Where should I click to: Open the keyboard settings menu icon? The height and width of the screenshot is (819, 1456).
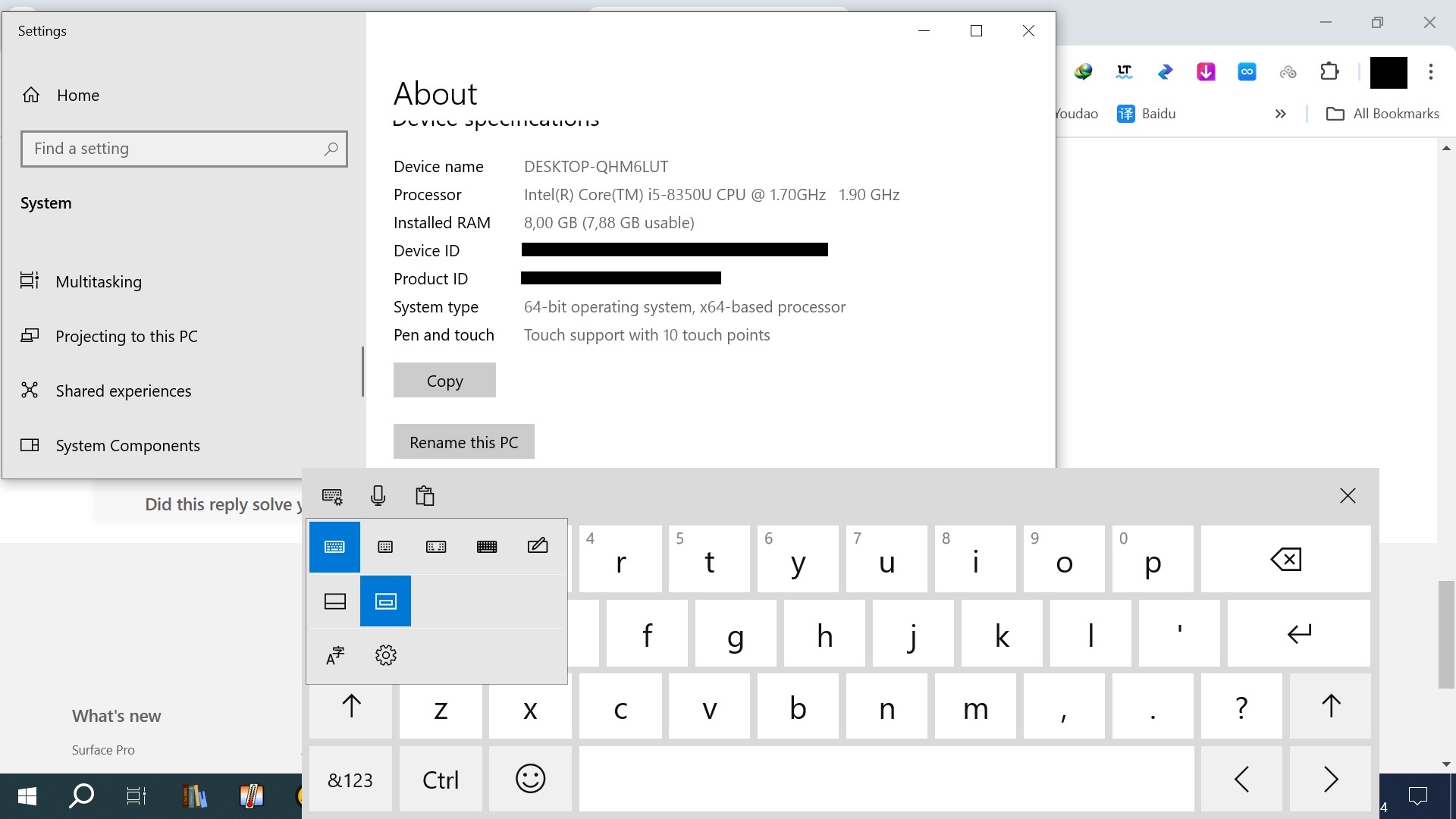point(332,496)
